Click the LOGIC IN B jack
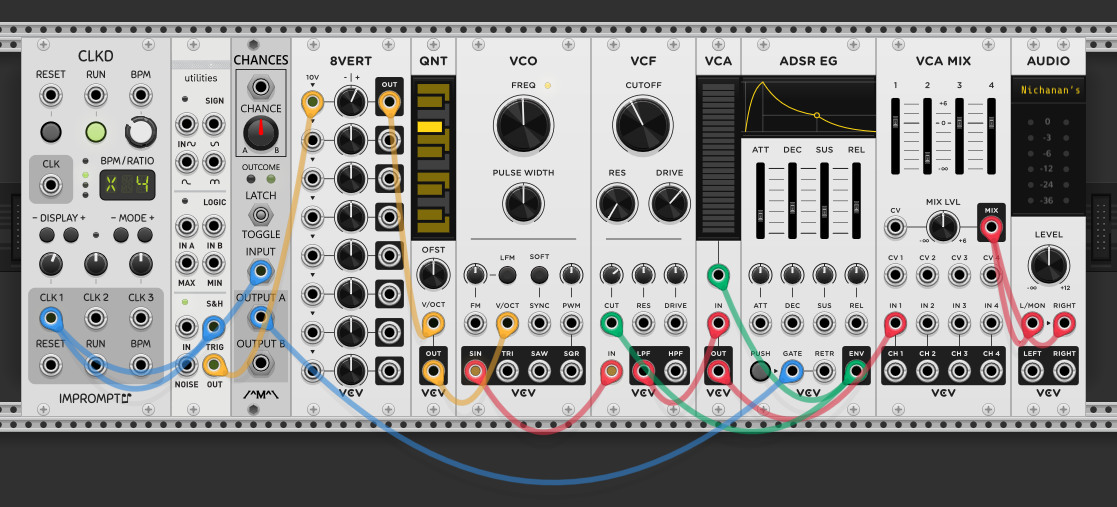The width and height of the screenshot is (1117, 507). click(x=214, y=226)
